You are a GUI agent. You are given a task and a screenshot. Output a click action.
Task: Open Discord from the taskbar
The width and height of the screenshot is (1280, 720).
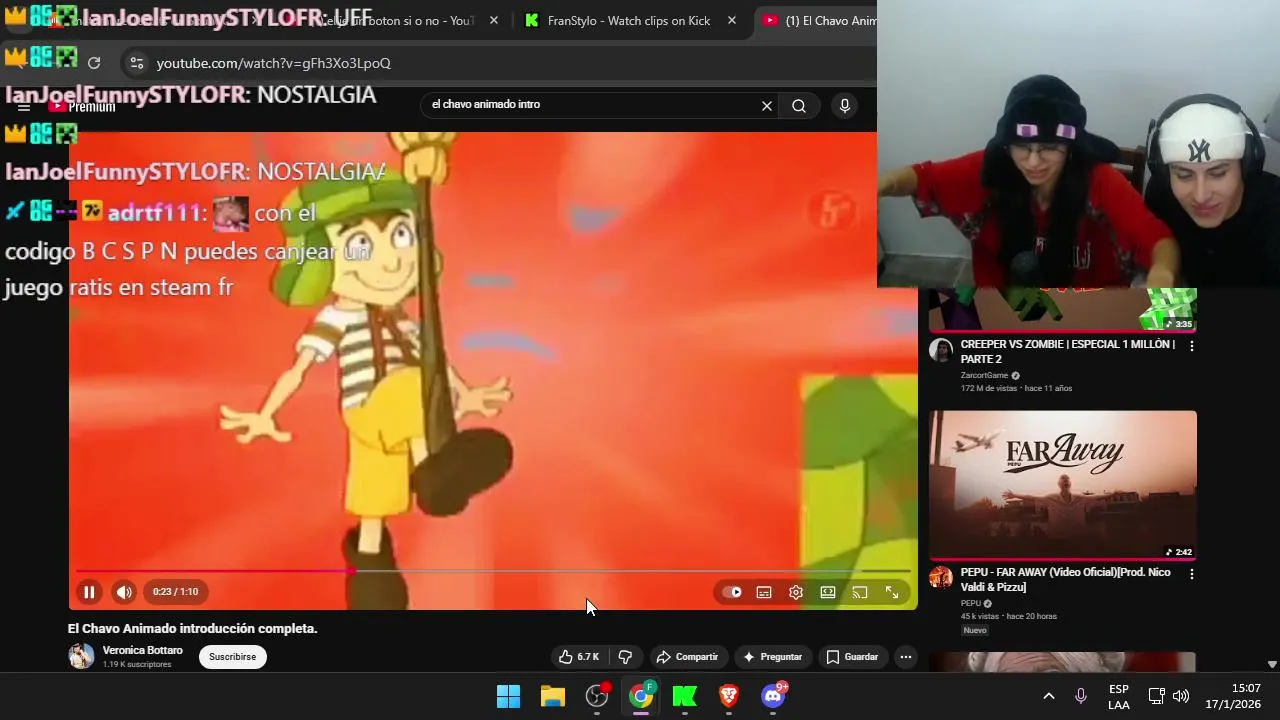773,696
